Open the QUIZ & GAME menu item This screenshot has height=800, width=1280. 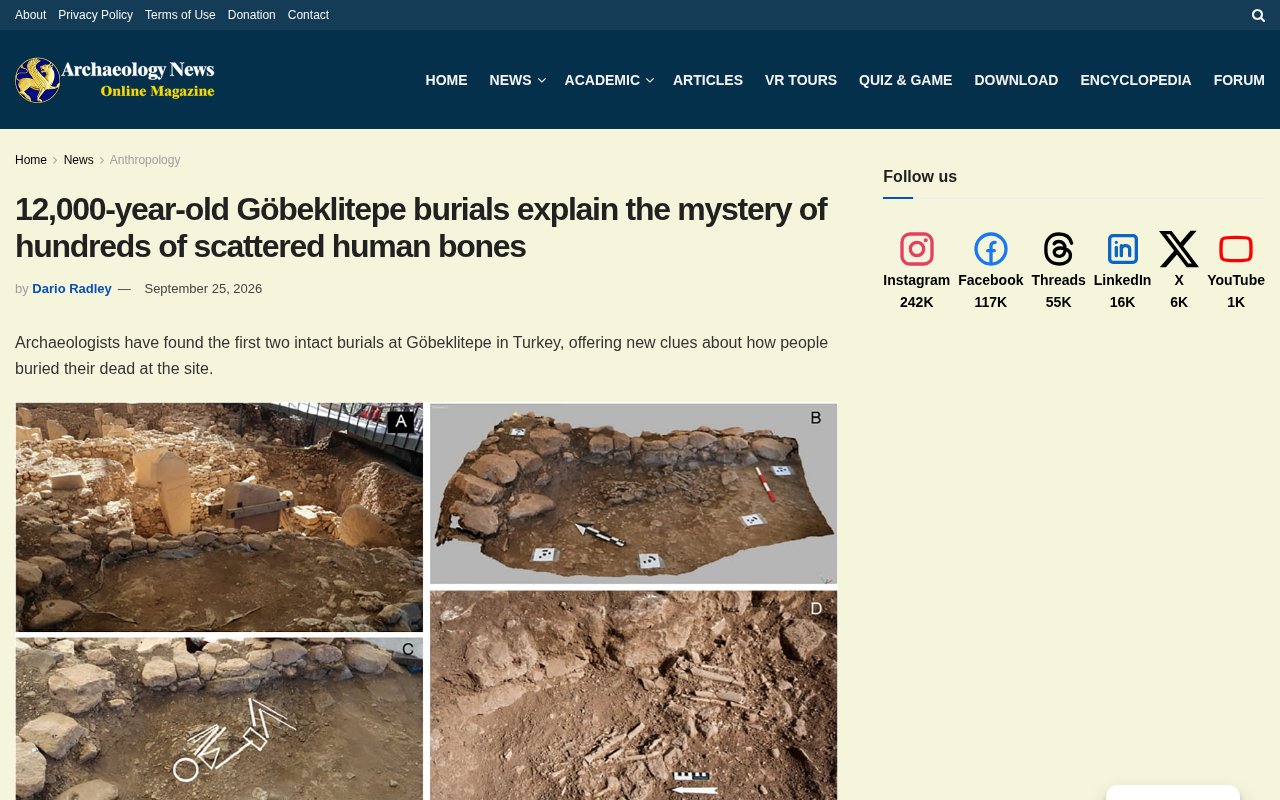click(x=906, y=80)
